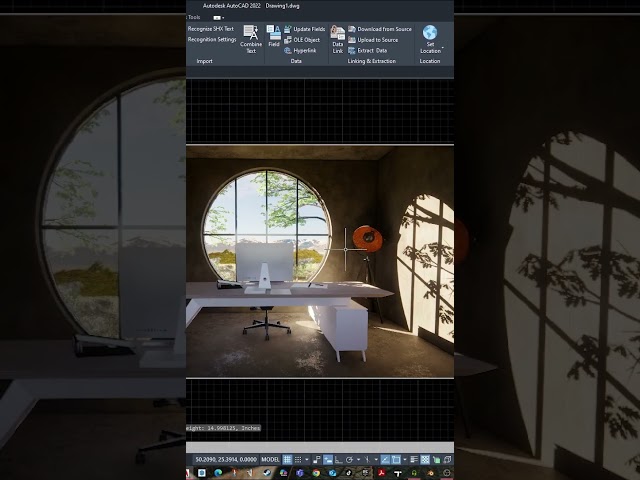Toggle infer constraints
This screenshot has width=640, height=480.
click(317, 460)
